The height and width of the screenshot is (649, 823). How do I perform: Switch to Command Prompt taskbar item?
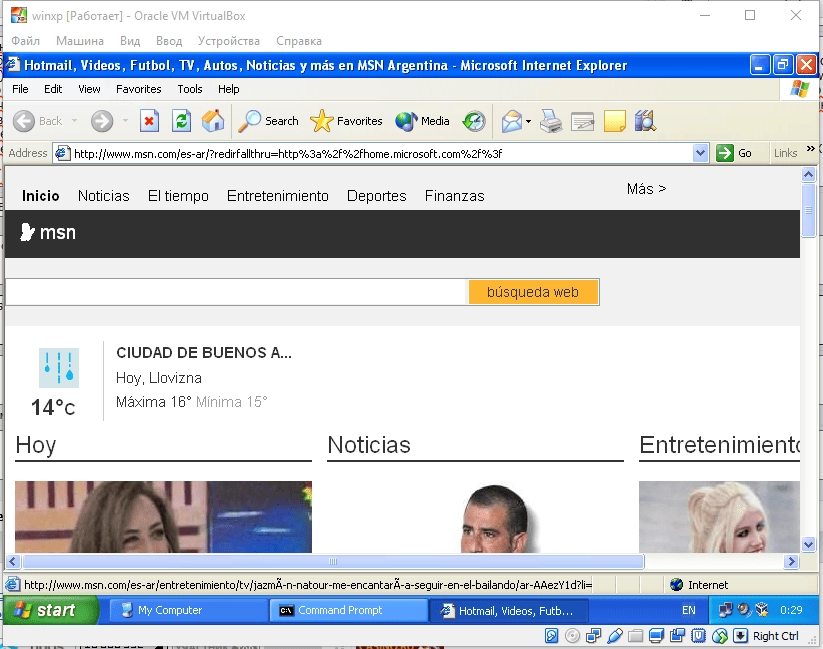(x=349, y=610)
